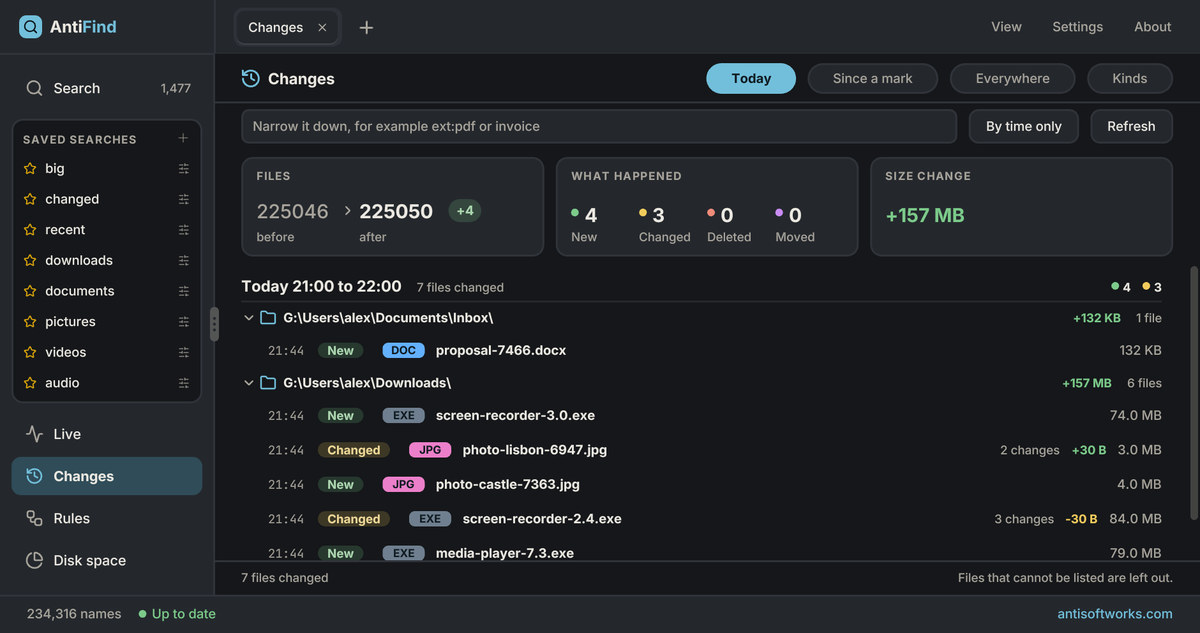Open the Live sidebar section
The width and height of the screenshot is (1200, 633).
coord(107,434)
